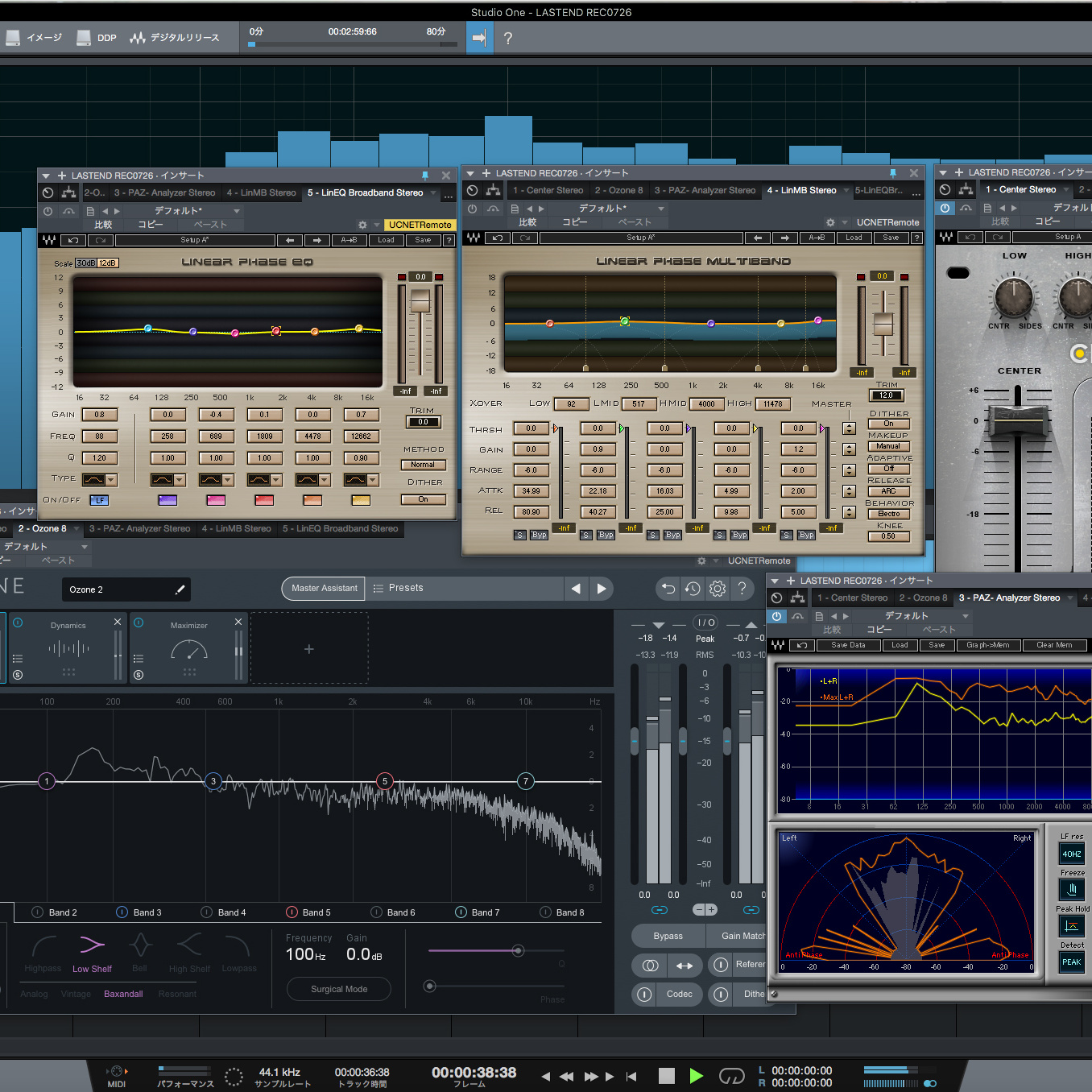
Task: Toggle LinEQ LF band on/off switch
Action: [99, 500]
